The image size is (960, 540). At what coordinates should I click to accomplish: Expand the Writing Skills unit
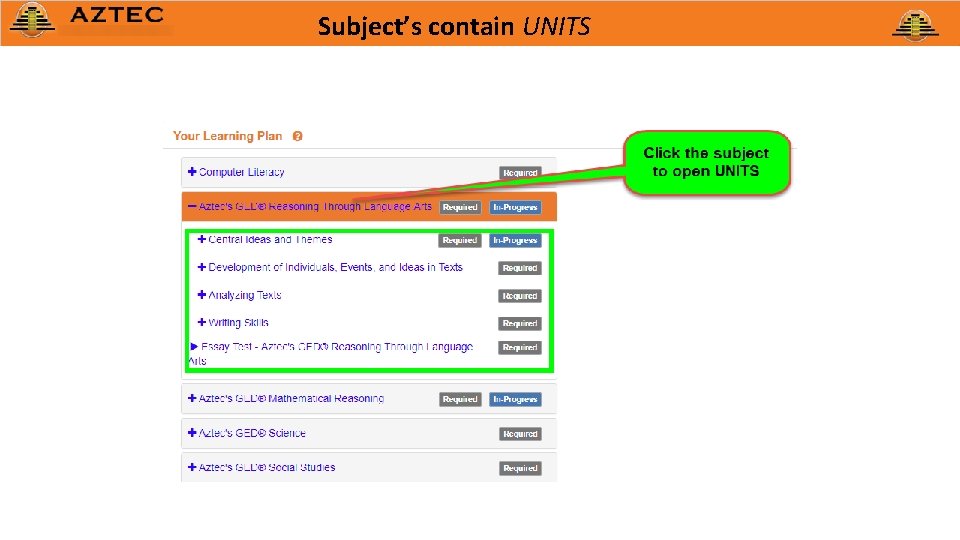click(x=201, y=323)
